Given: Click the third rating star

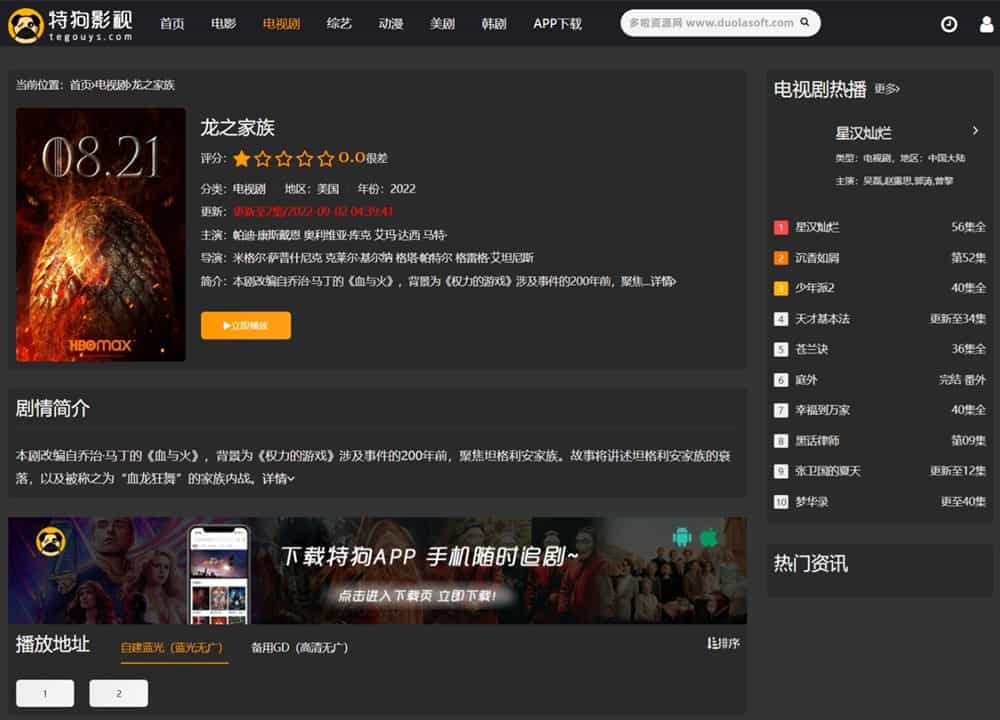Looking at the screenshot, I should point(283,158).
